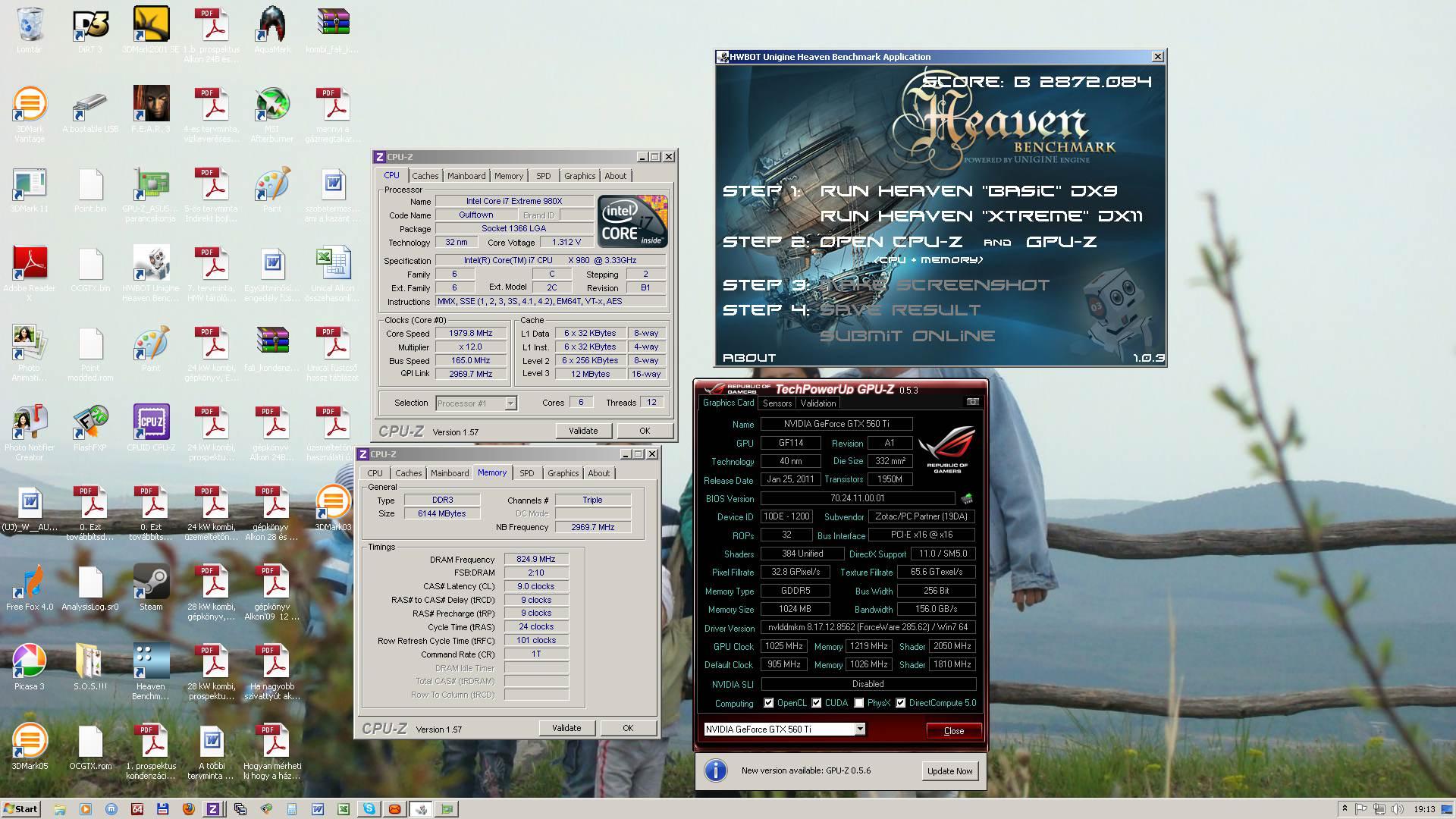Click Take Screenshot in Heaven app
This screenshot has height=819, width=1456.
tap(935, 285)
